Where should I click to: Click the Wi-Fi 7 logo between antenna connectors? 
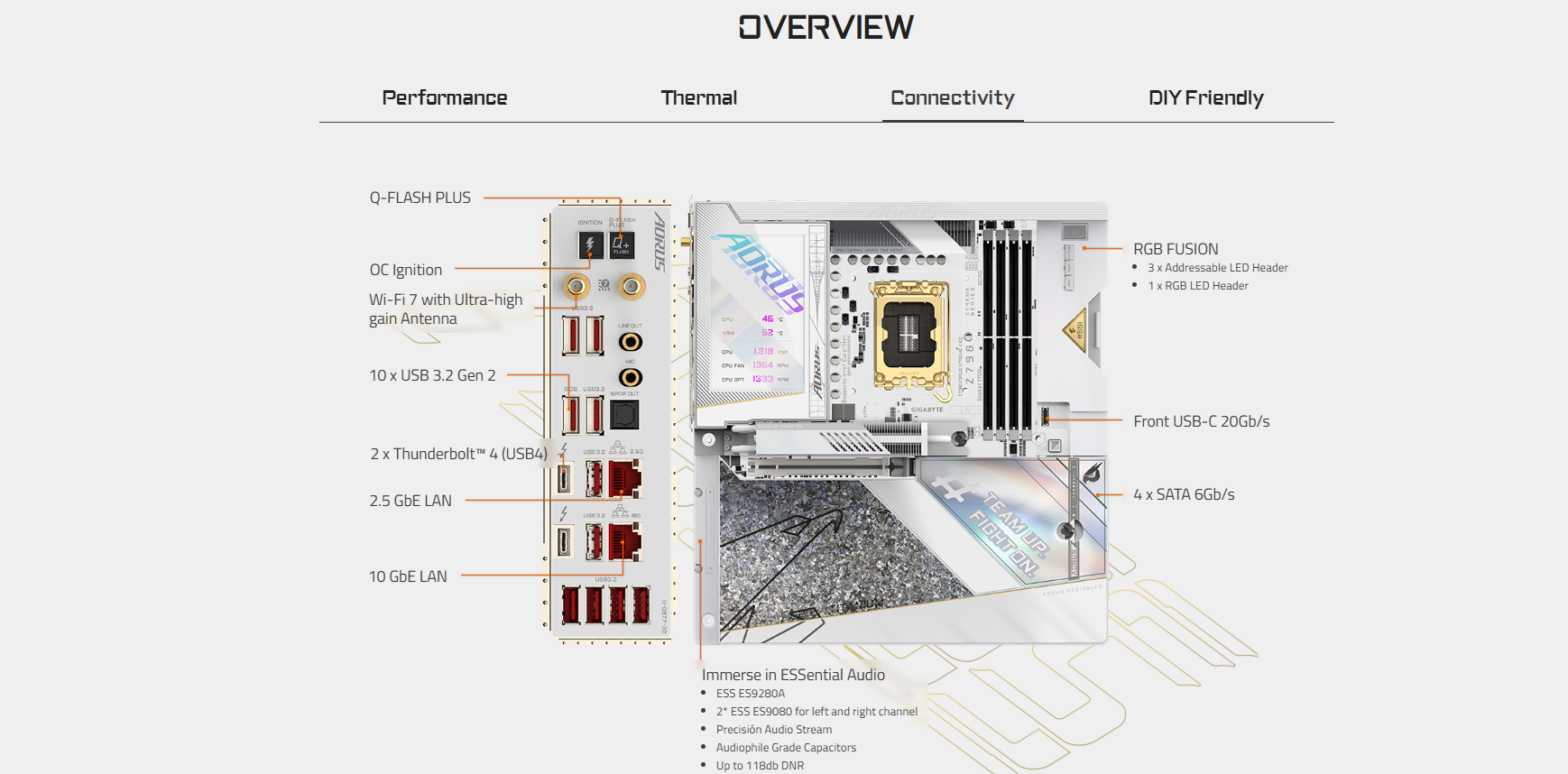click(604, 286)
